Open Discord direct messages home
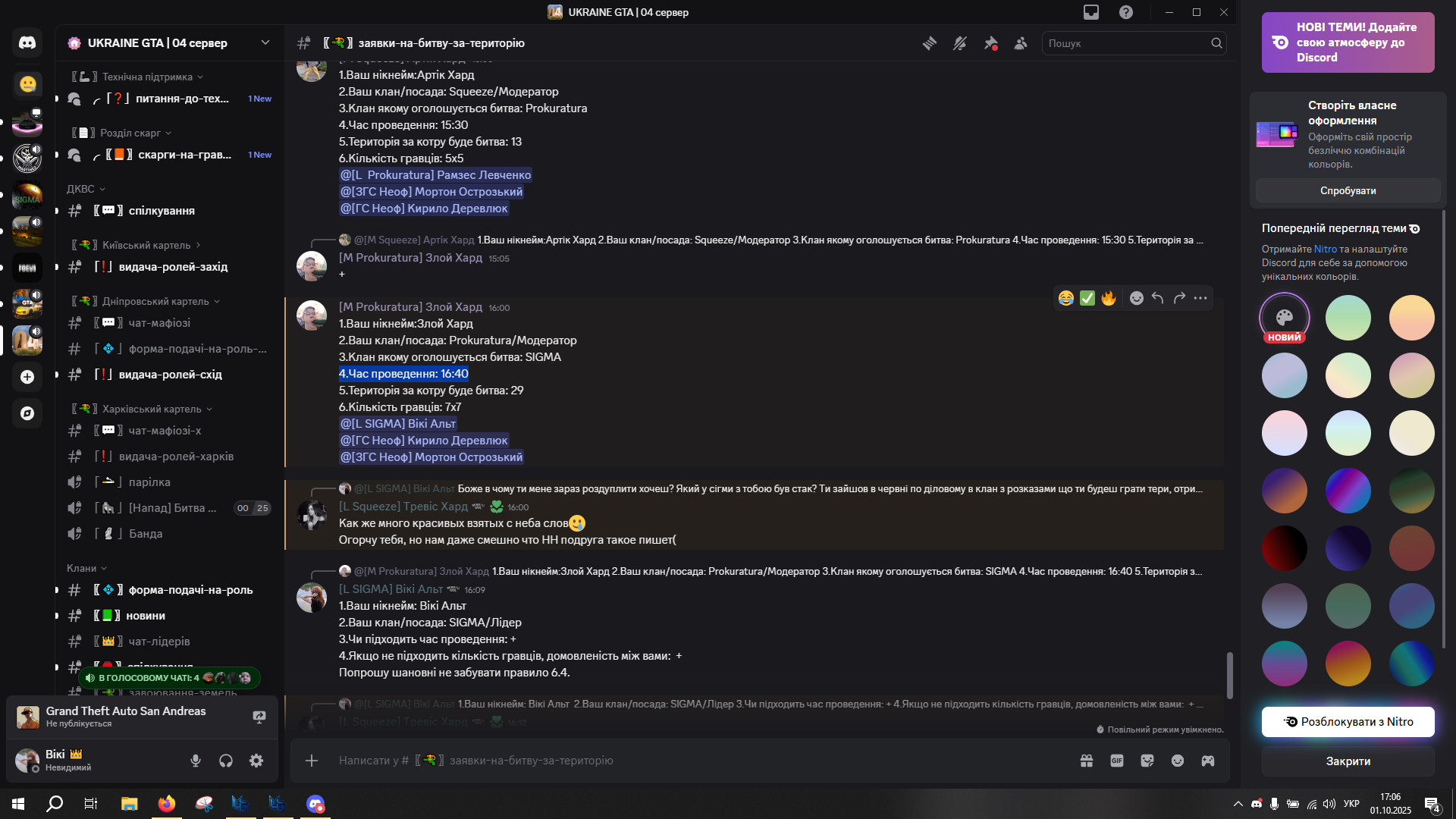This screenshot has width=1456, height=819. [x=27, y=43]
